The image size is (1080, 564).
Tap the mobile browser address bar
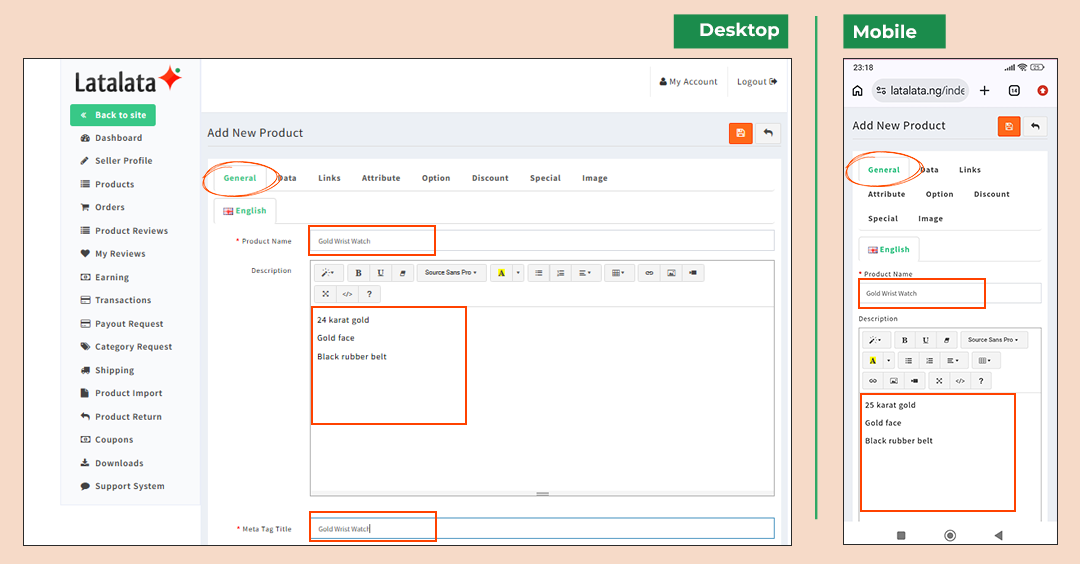tap(920, 91)
